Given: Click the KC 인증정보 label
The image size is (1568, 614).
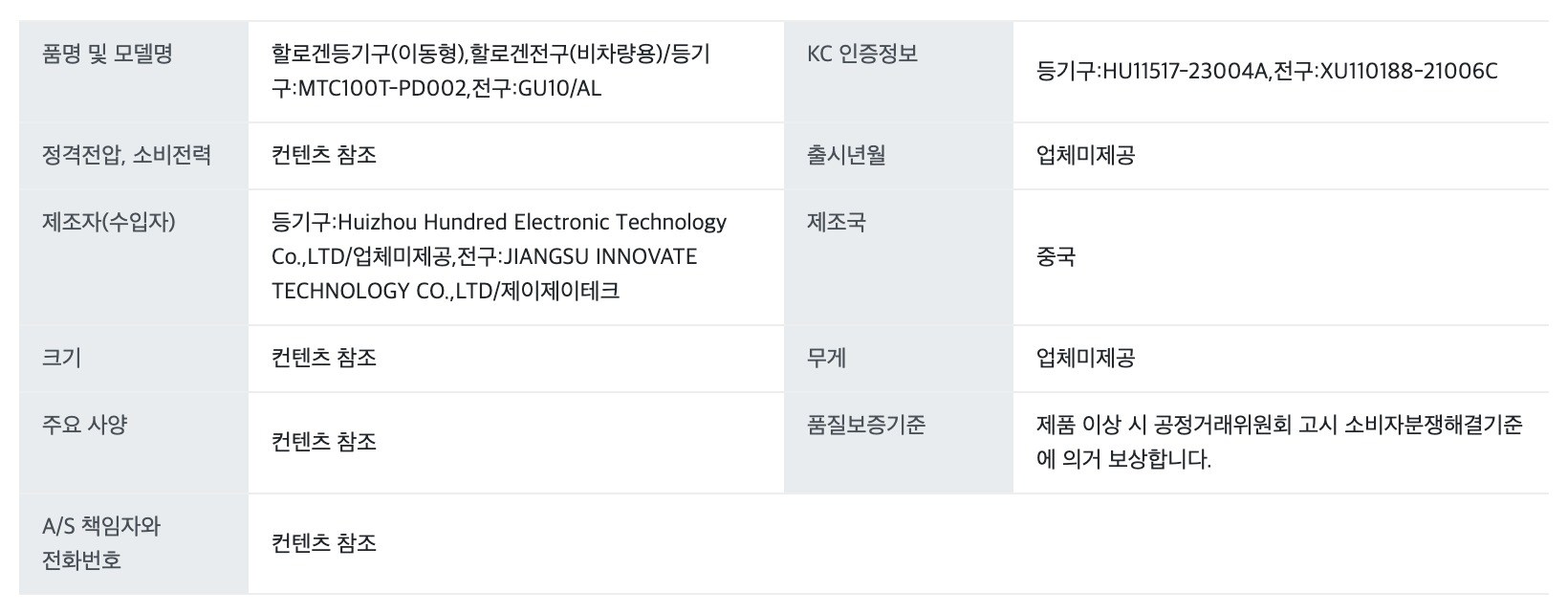Looking at the screenshot, I should point(862,54).
